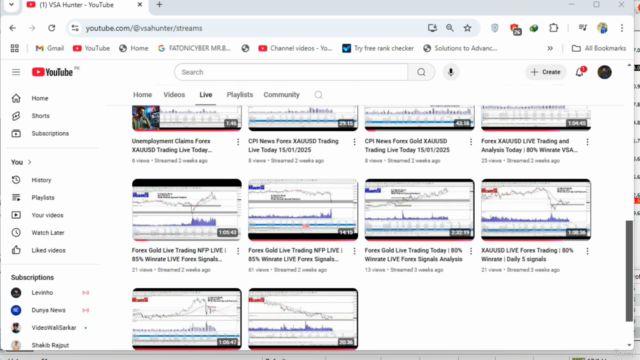Switch to the Community tab
Image resolution: width=640 pixels, height=360 pixels.
(281, 95)
